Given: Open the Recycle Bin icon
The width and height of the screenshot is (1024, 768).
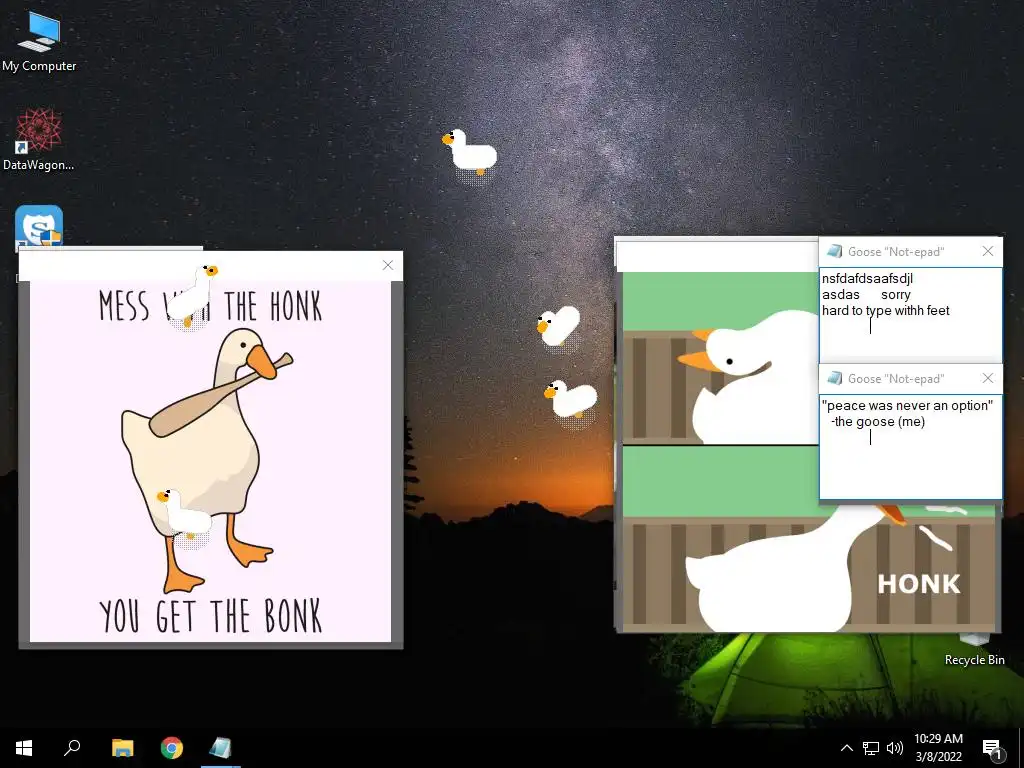Looking at the screenshot, I should pos(974,650).
